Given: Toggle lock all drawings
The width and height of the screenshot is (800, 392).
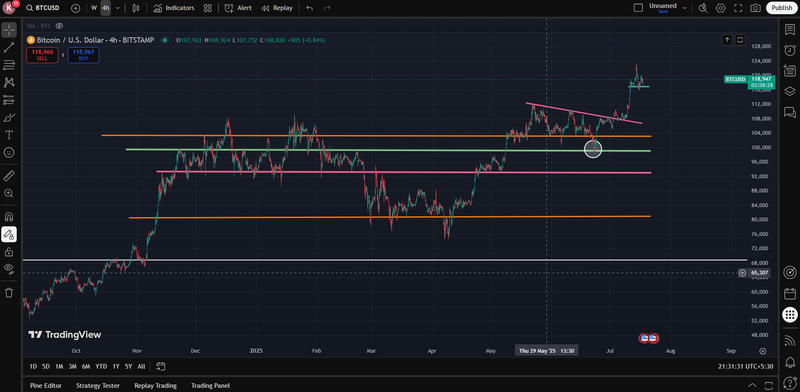Looking at the screenshot, I should tap(9, 252).
